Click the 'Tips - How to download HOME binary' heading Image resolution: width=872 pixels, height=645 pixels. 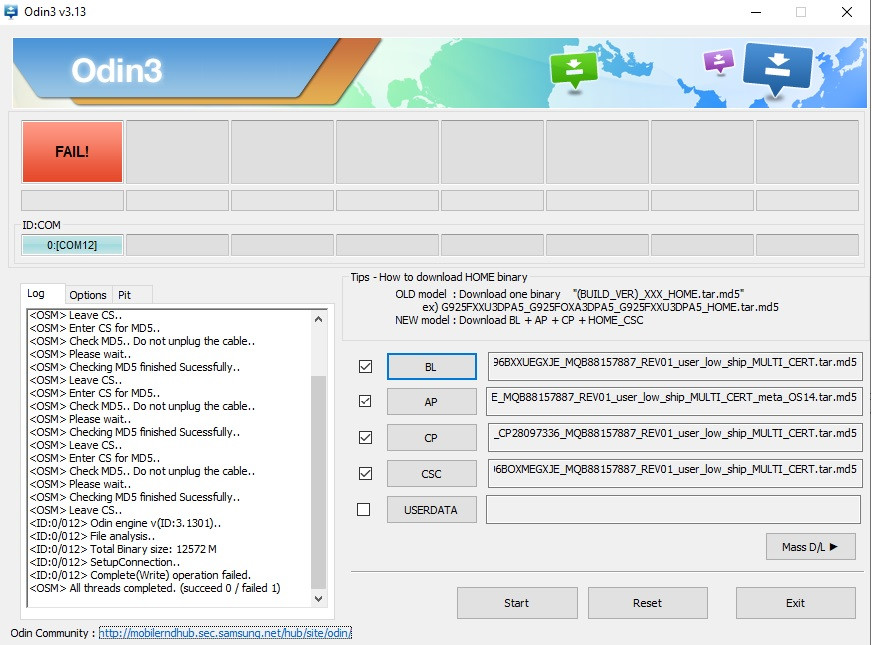pos(439,277)
